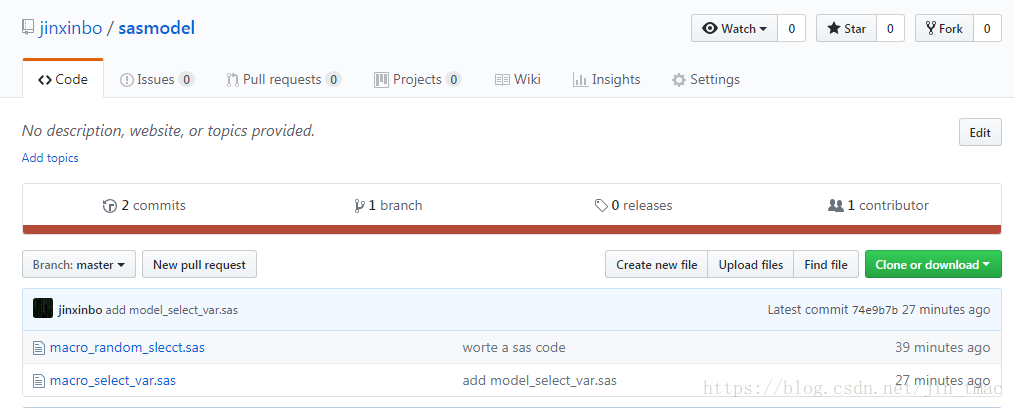Open the file macro_random_slecct.sas
The height and width of the screenshot is (408, 1014).
127,347
